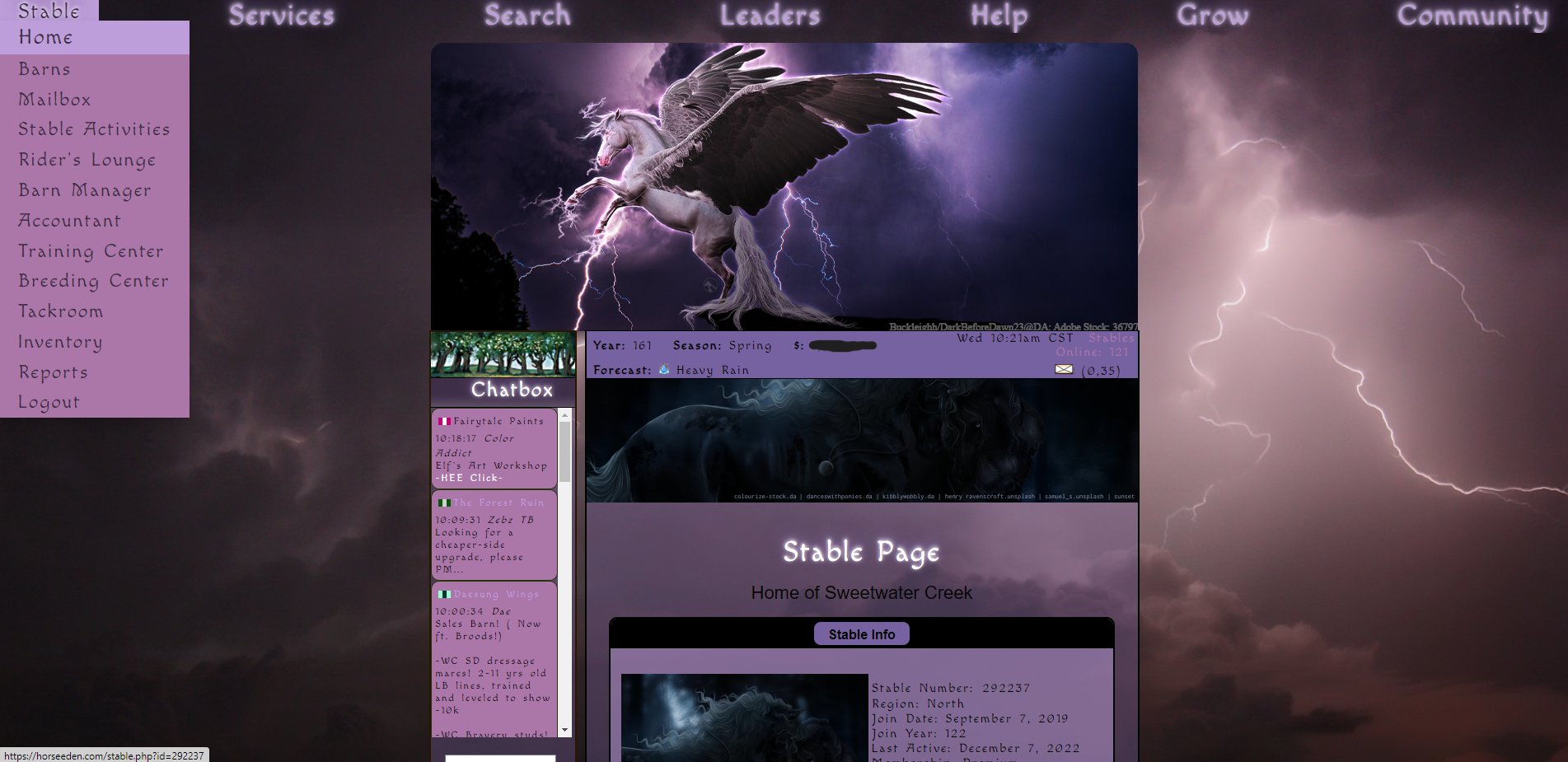
Task: Open the Services menu
Action: (x=282, y=16)
